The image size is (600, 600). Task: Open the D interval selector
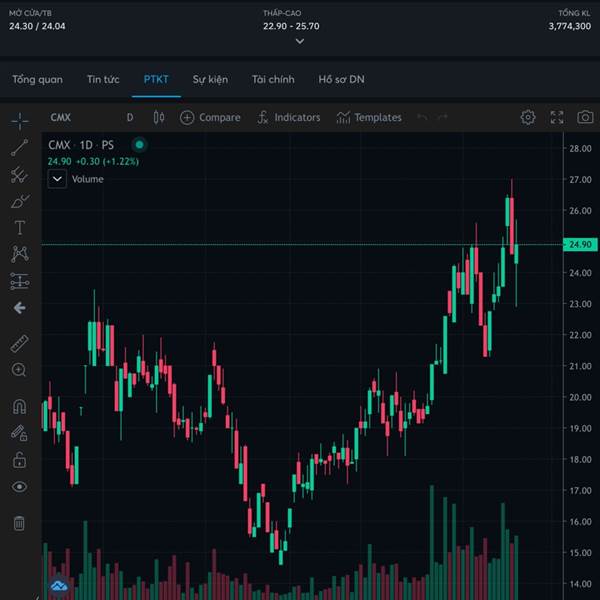[x=130, y=117]
